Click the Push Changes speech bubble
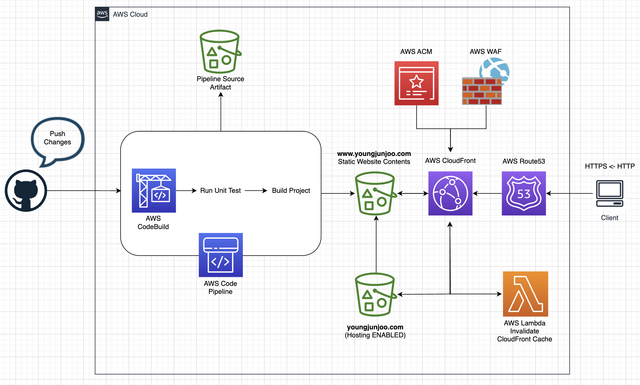This screenshot has height=385, width=640. 58,141
